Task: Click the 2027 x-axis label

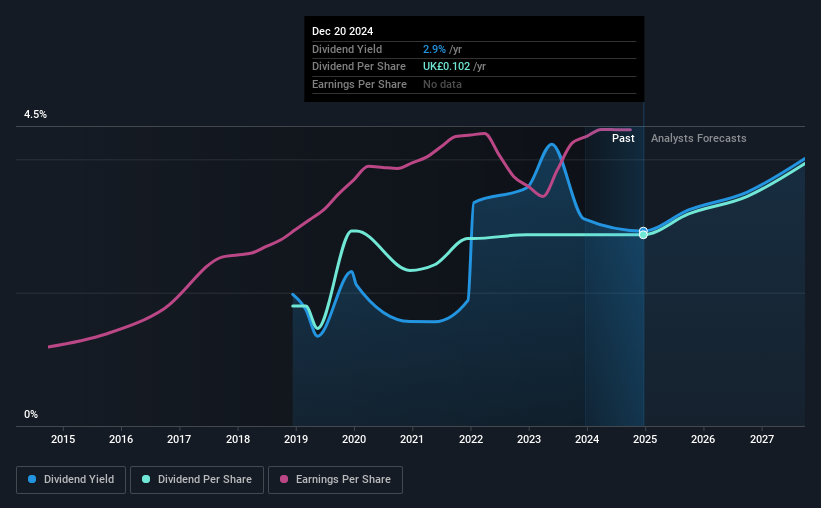Action: pyautogui.click(x=762, y=439)
